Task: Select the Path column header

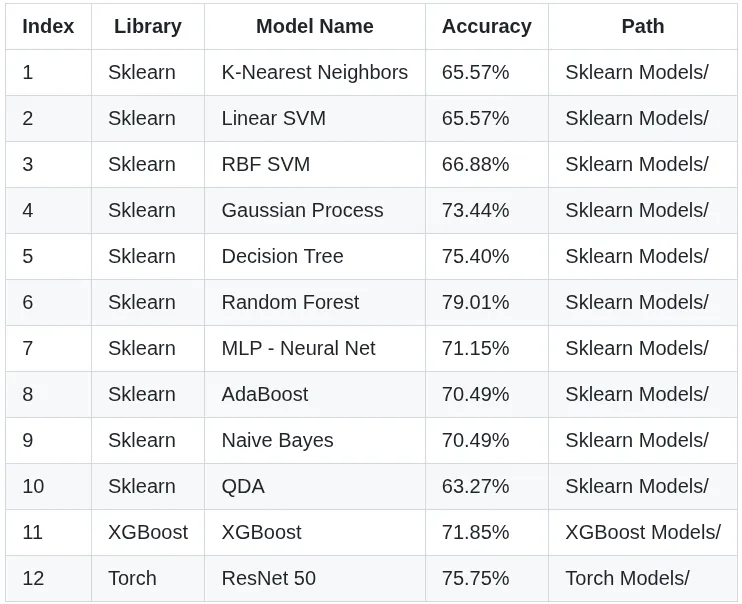Action: click(x=642, y=26)
